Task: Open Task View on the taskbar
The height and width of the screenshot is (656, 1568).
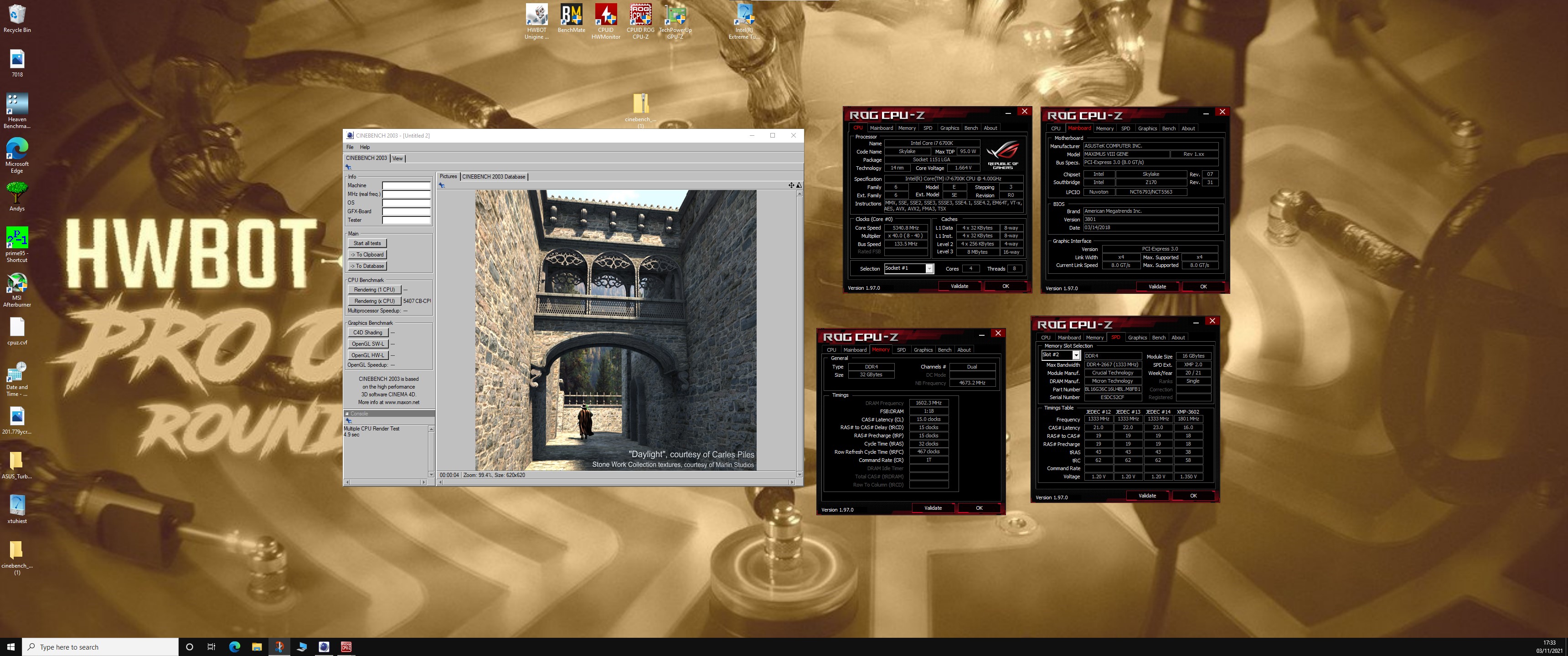Action: 211,647
